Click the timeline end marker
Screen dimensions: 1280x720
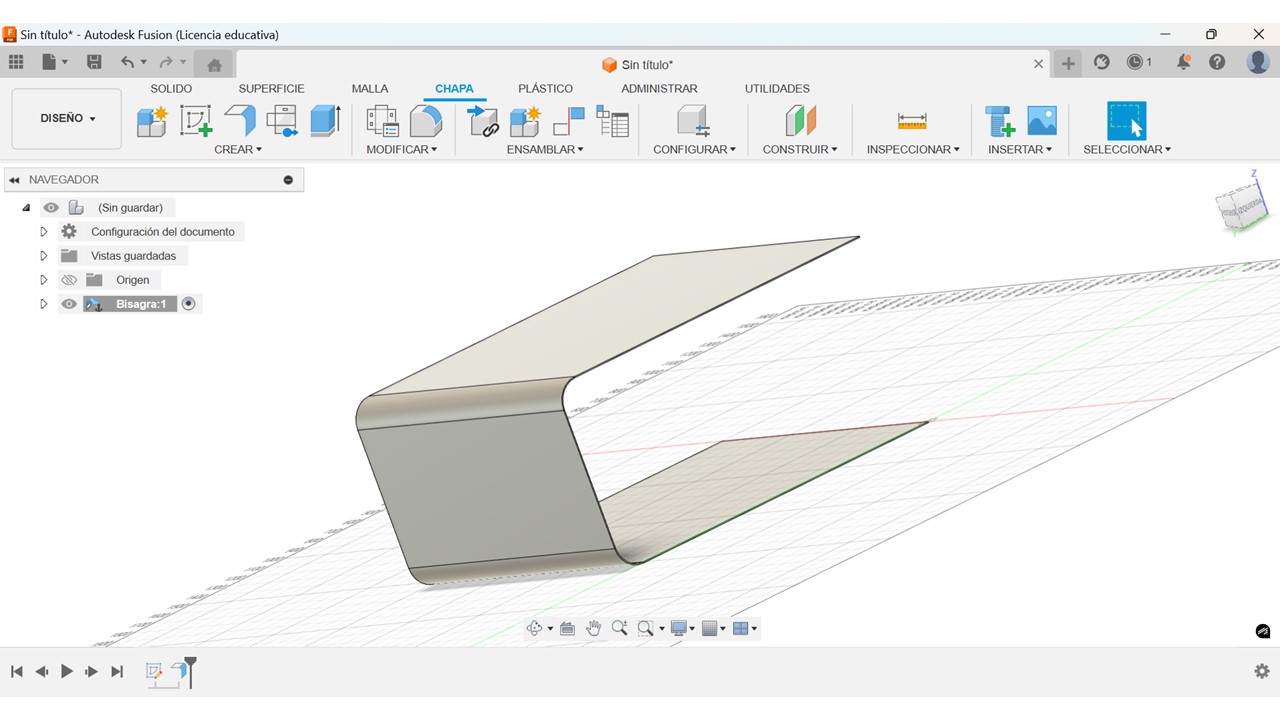pos(190,670)
